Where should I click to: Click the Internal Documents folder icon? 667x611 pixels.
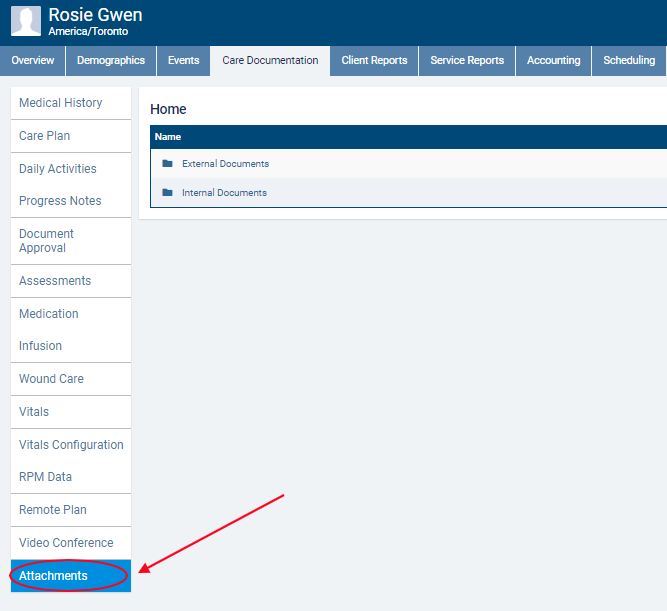[167, 193]
